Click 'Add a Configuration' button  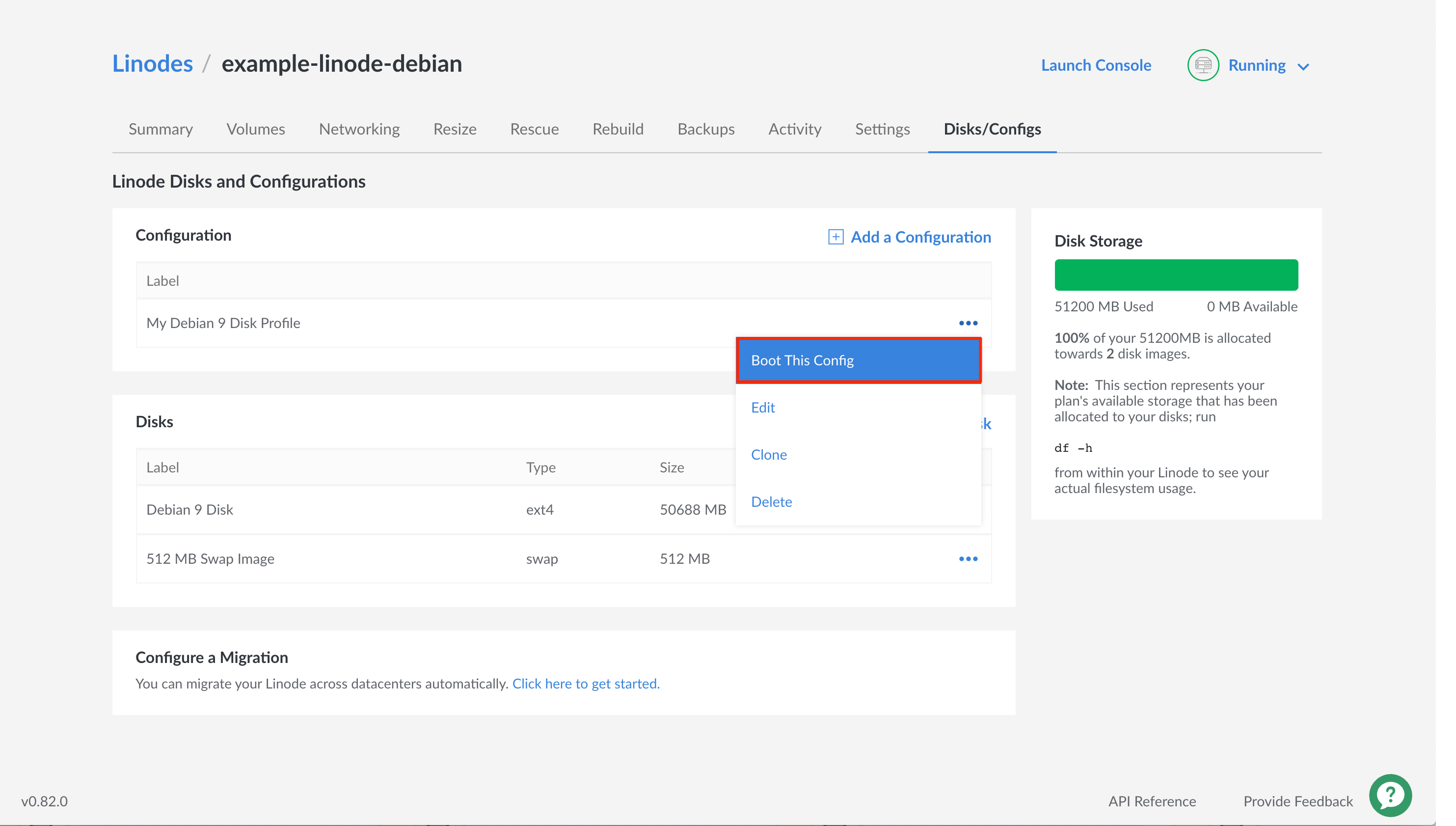pyautogui.click(x=909, y=238)
